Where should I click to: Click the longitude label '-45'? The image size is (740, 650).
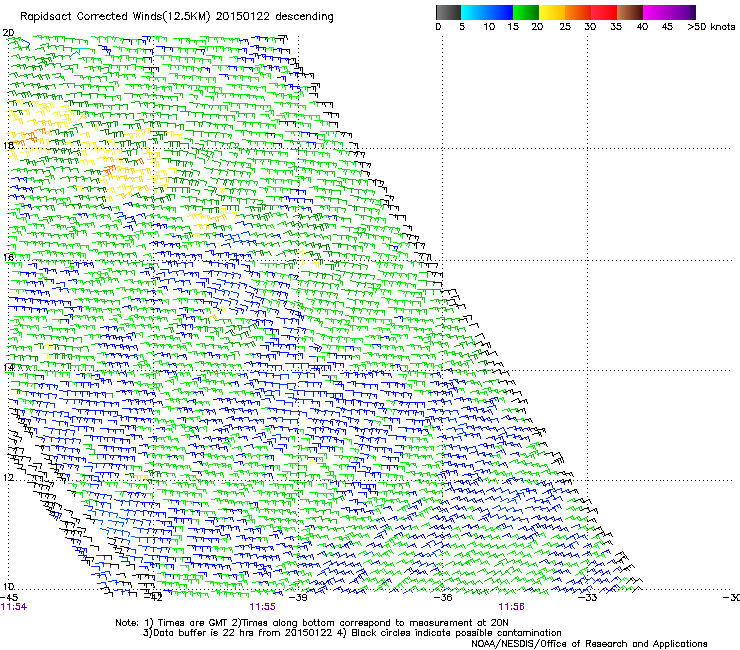pyautogui.click(x=9, y=598)
